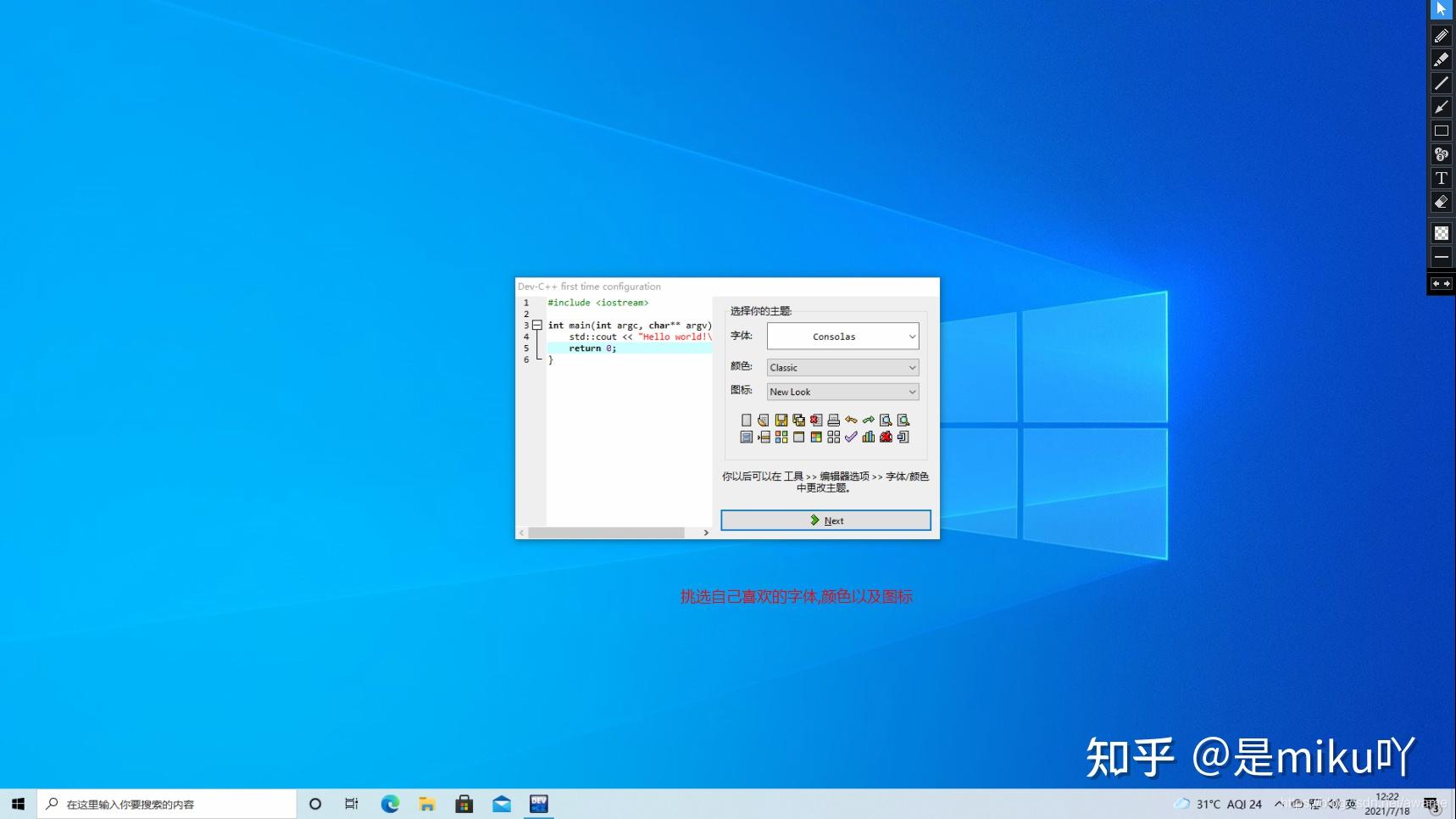Select the text annotation tool
Viewport: 1456px width, 819px height.
(1442, 178)
